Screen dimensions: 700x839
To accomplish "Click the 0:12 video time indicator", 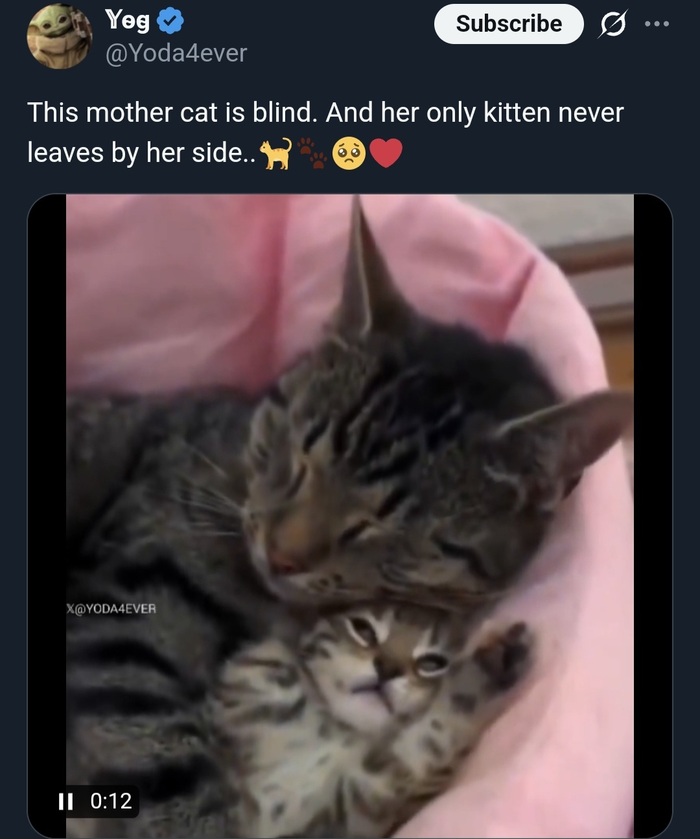I will 111,801.
